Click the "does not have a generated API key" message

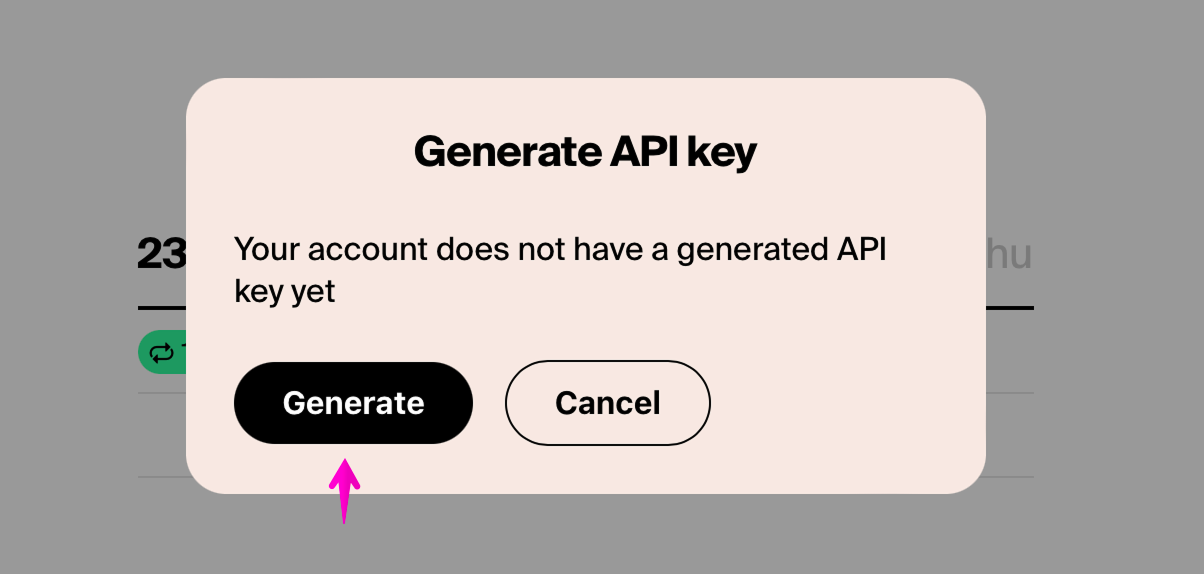tap(560, 270)
